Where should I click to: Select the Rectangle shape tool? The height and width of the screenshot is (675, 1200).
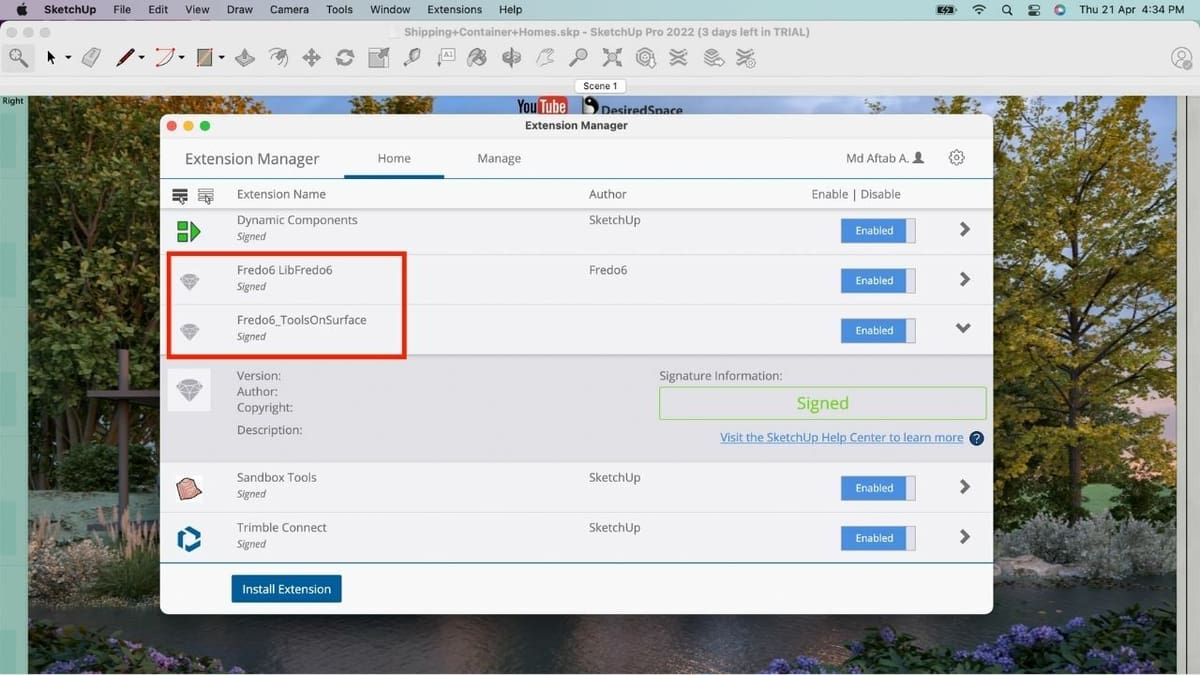205,58
